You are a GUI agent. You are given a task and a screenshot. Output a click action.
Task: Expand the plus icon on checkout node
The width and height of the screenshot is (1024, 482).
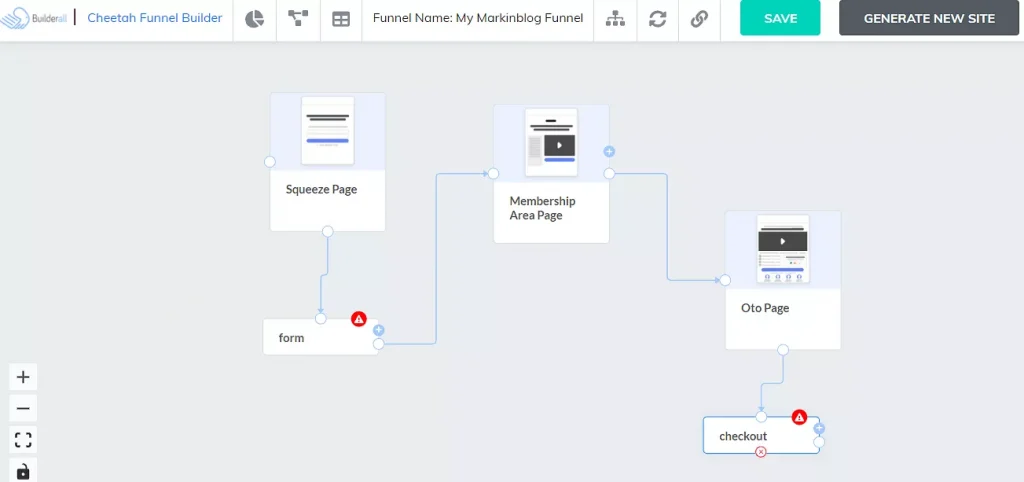click(819, 428)
